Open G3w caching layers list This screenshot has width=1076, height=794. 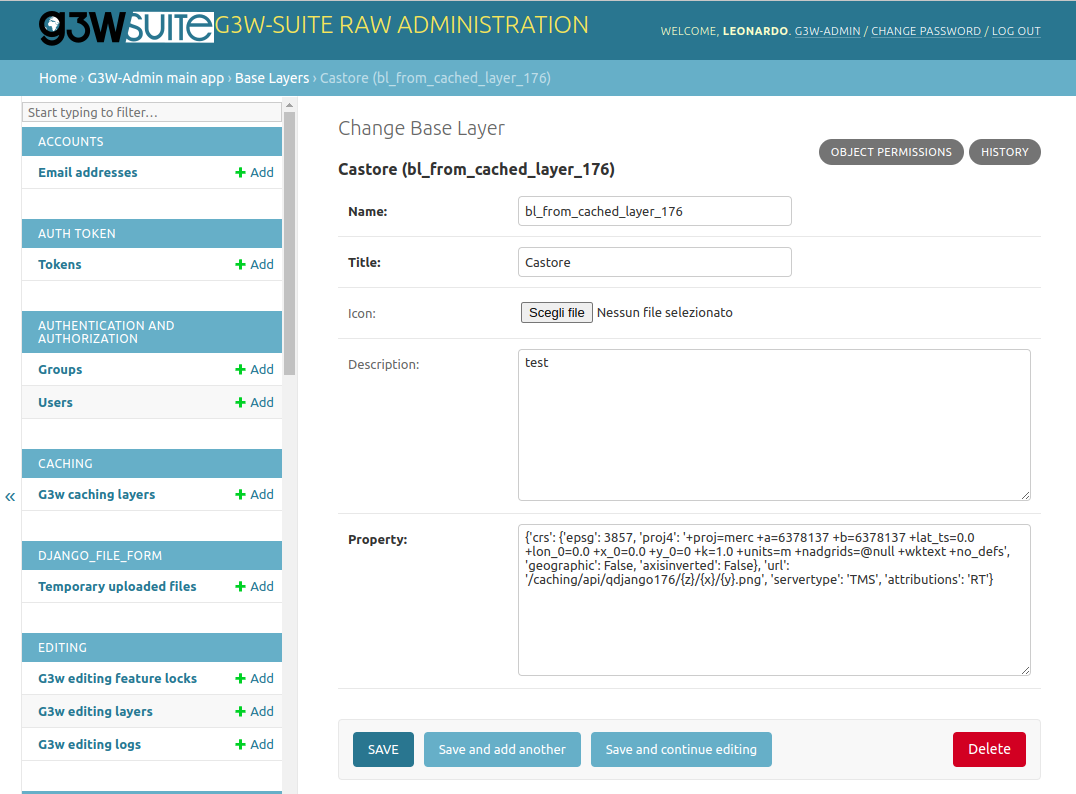pyautogui.click(x=97, y=494)
